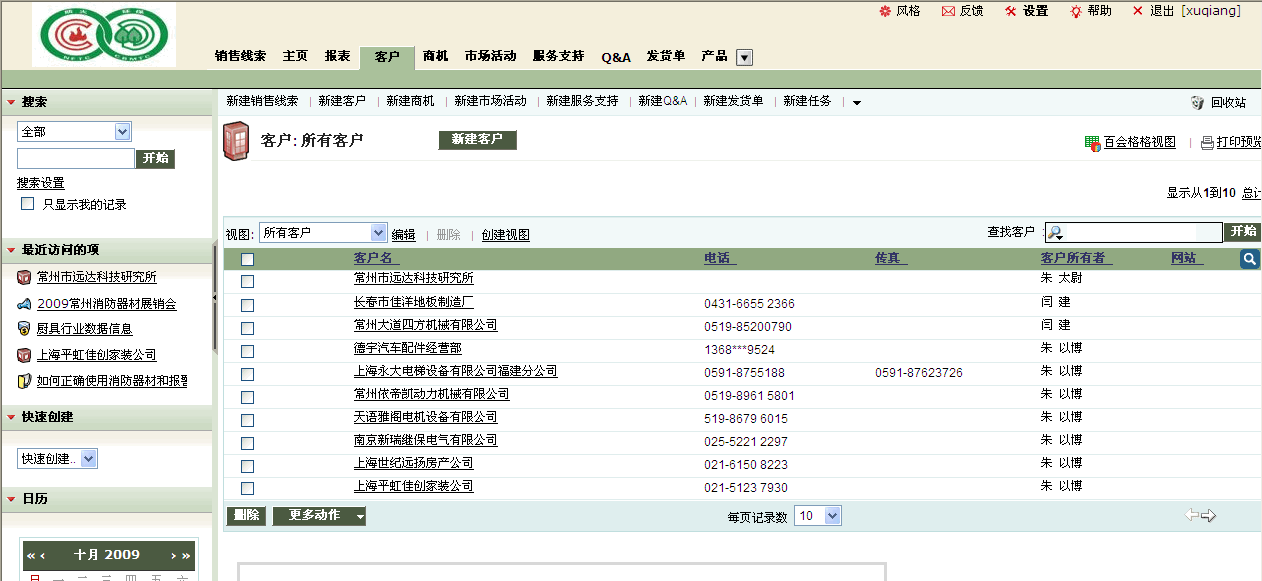Open the 百会格格视图 grid view icon
Screen dimensions: 1262x581
(1092, 143)
